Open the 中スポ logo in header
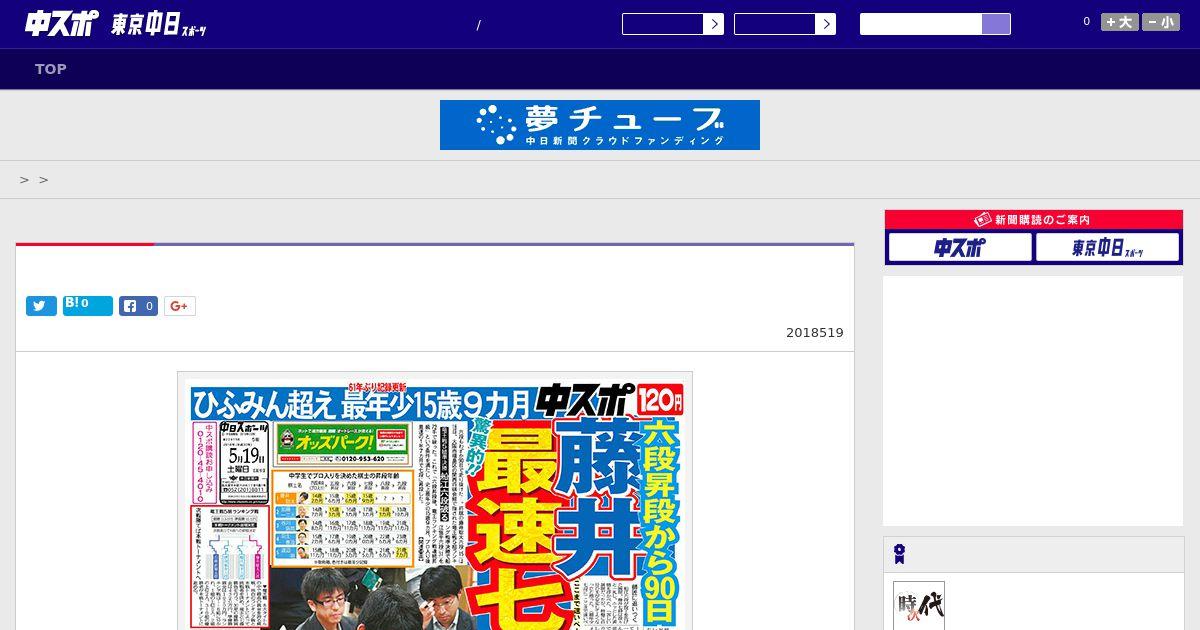The height and width of the screenshot is (630, 1200). pos(61,23)
